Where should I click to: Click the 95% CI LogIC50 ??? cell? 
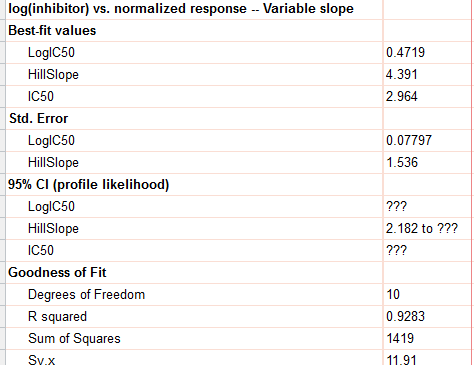tap(397, 206)
